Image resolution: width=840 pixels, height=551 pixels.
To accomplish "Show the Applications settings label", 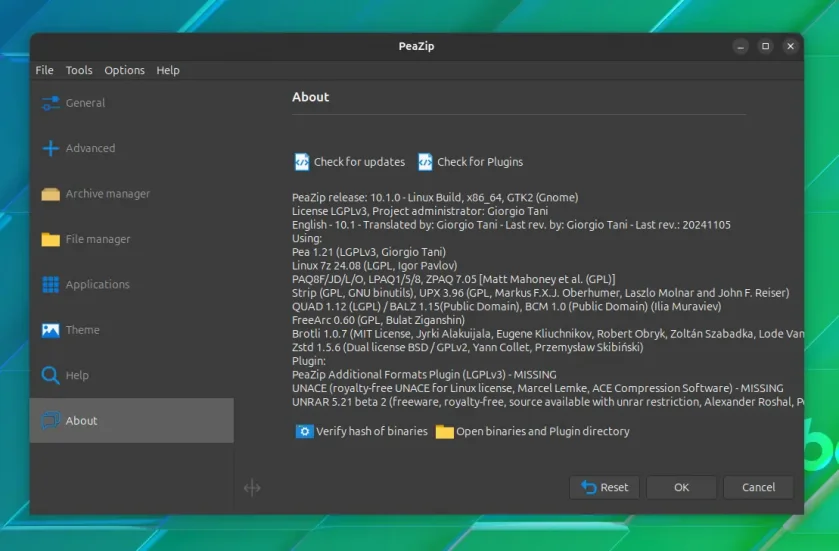I will click(x=98, y=284).
